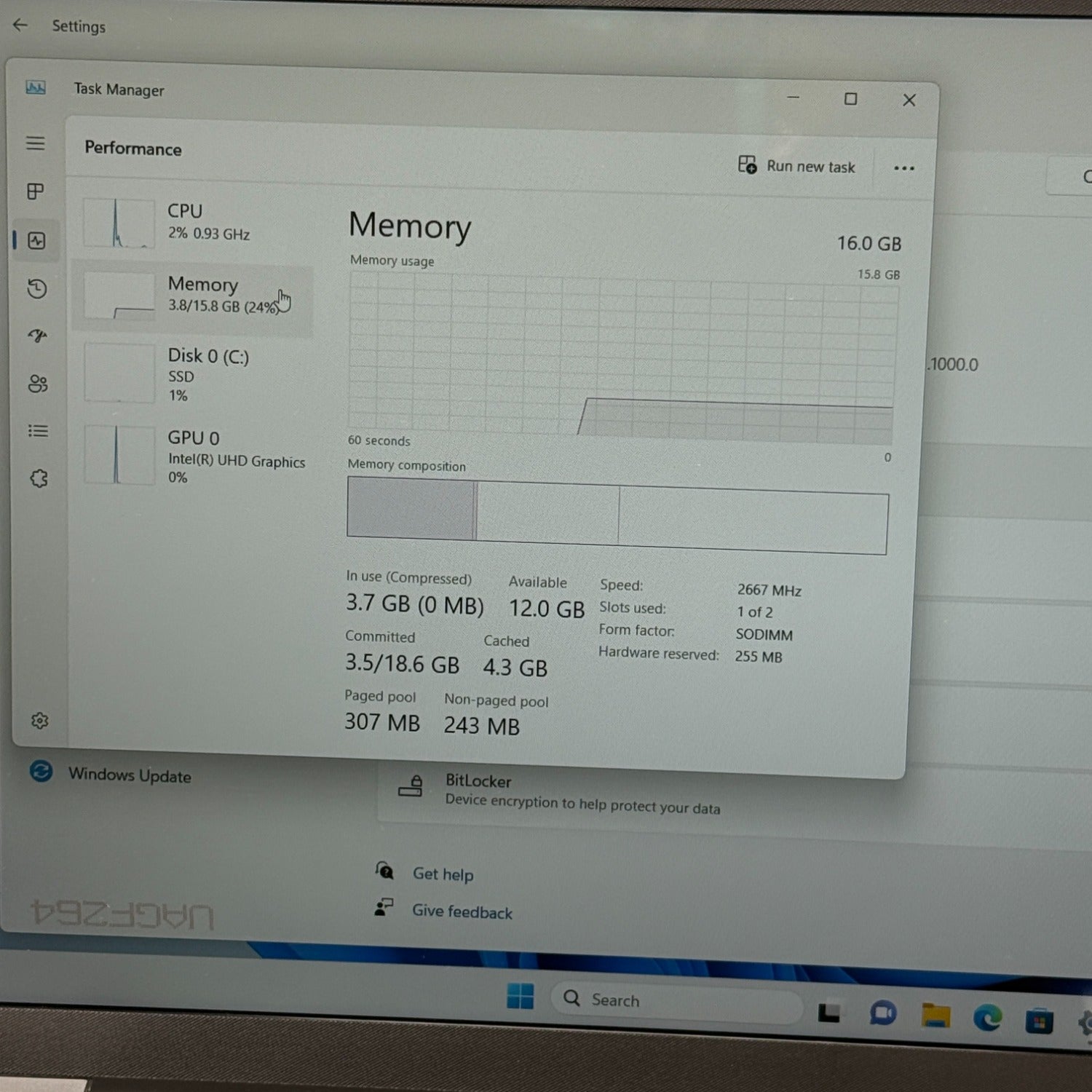Open the three-dot more options menu
The height and width of the screenshot is (1092, 1092).
pyautogui.click(x=903, y=168)
